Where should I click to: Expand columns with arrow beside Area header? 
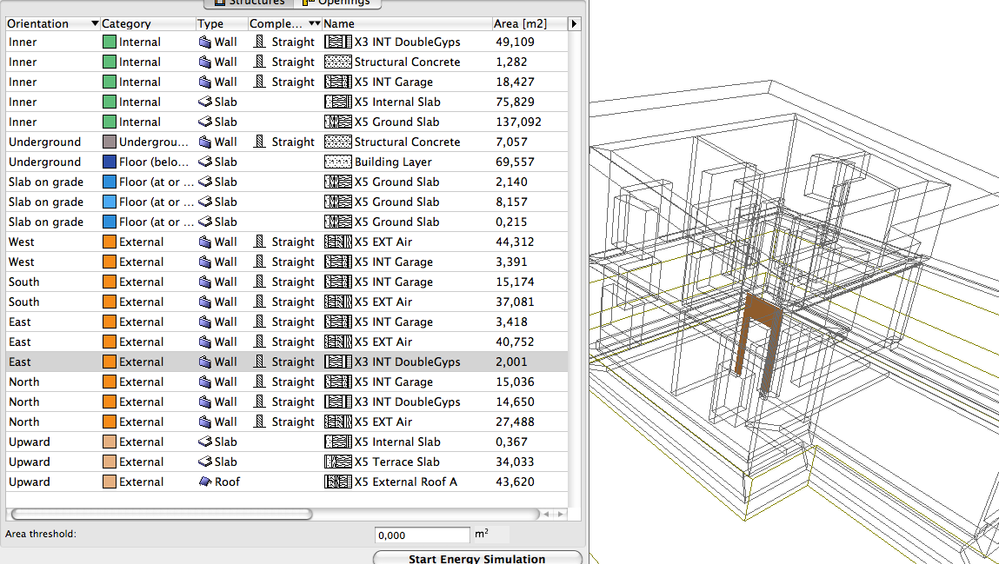574,23
